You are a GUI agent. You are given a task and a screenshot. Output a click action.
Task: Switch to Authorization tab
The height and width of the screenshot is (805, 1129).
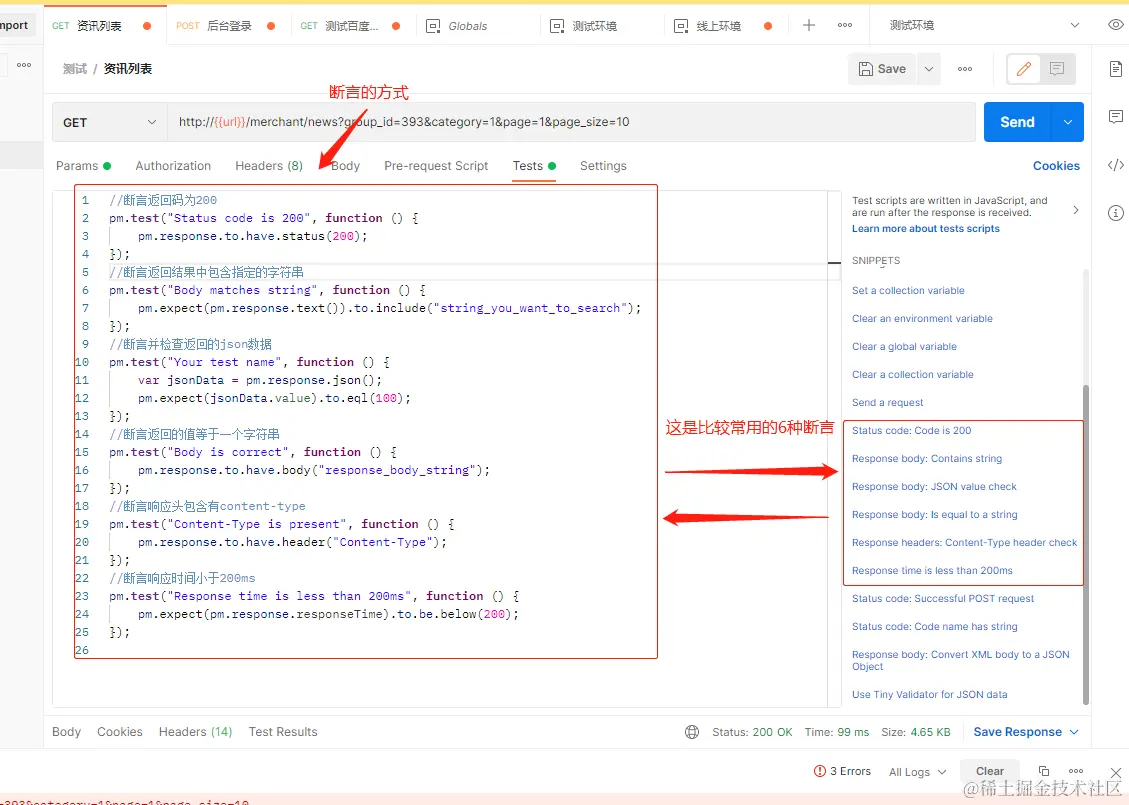(173, 166)
